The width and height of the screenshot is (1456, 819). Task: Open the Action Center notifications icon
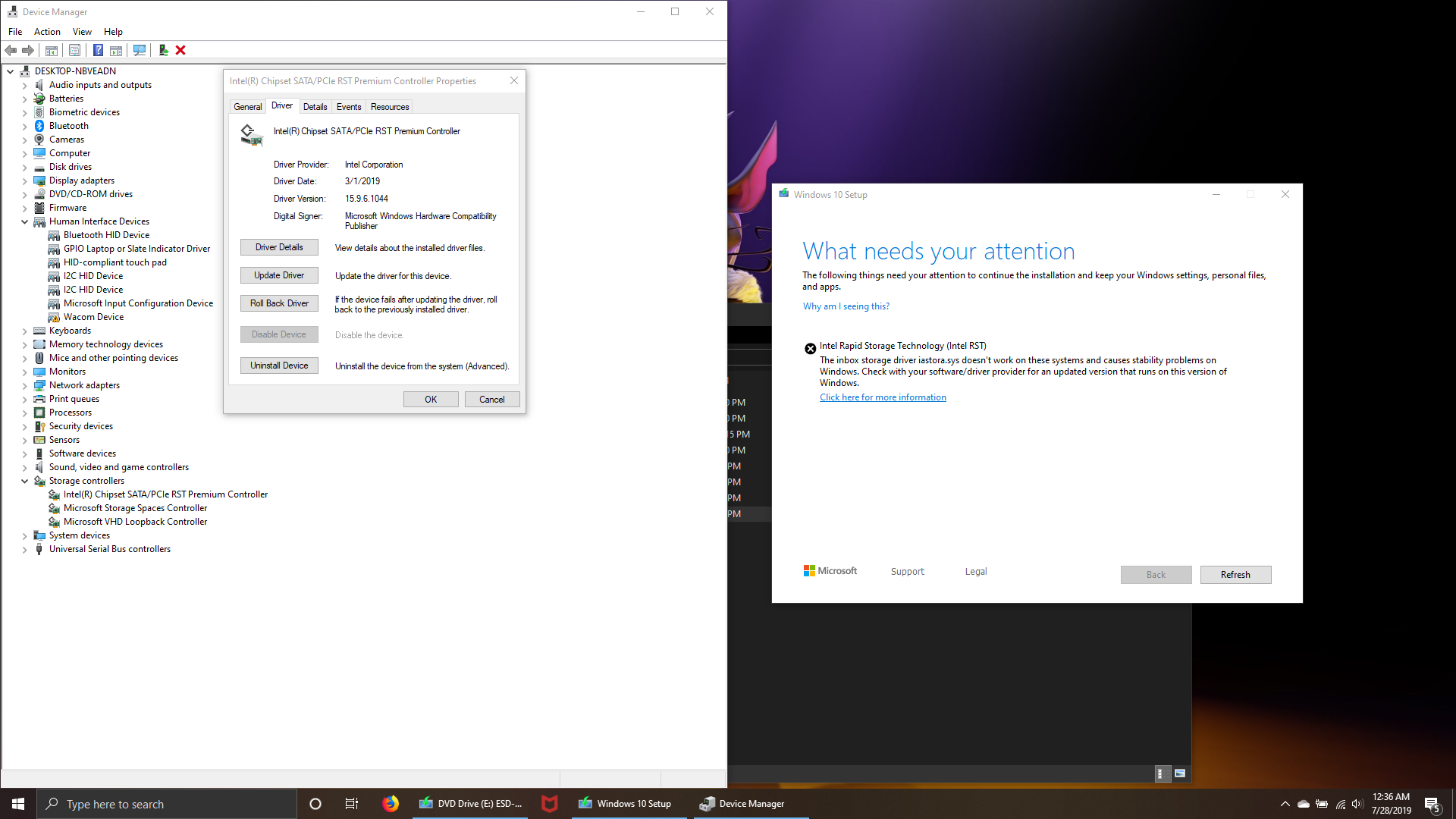click(x=1432, y=804)
